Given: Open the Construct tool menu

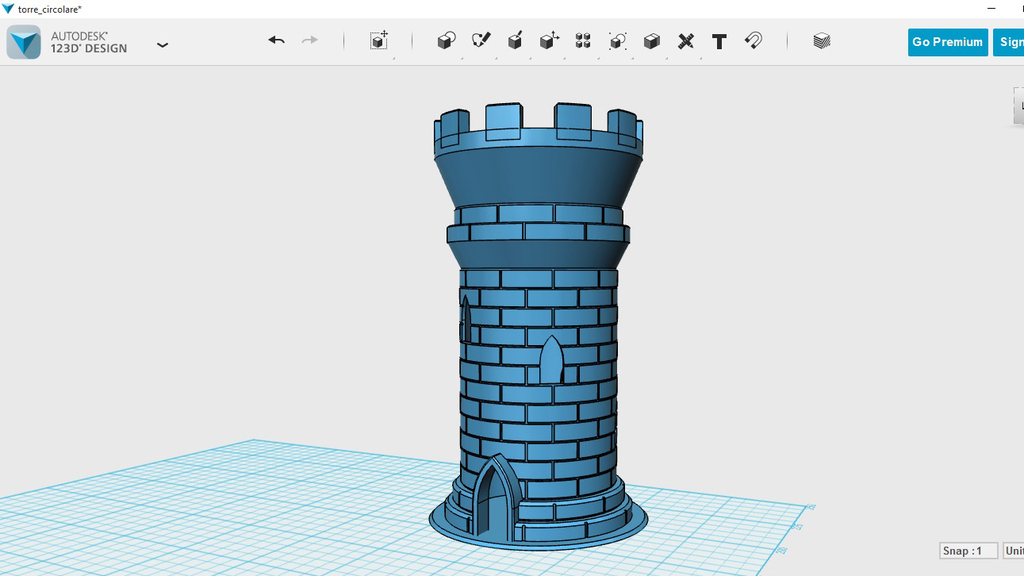Looking at the screenshot, I should 515,41.
